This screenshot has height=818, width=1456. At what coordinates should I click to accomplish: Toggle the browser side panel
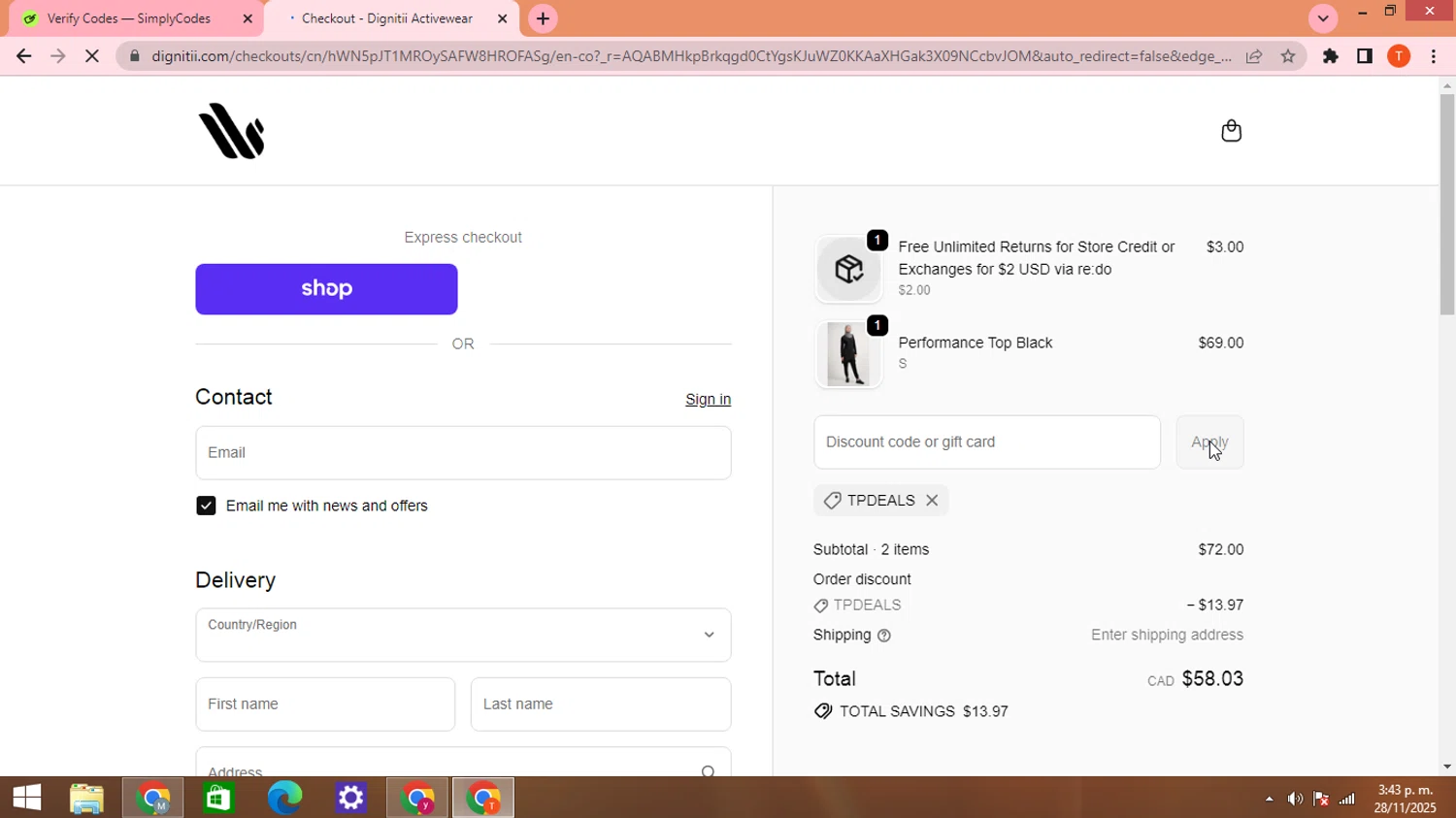click(x=1365, y=56)
